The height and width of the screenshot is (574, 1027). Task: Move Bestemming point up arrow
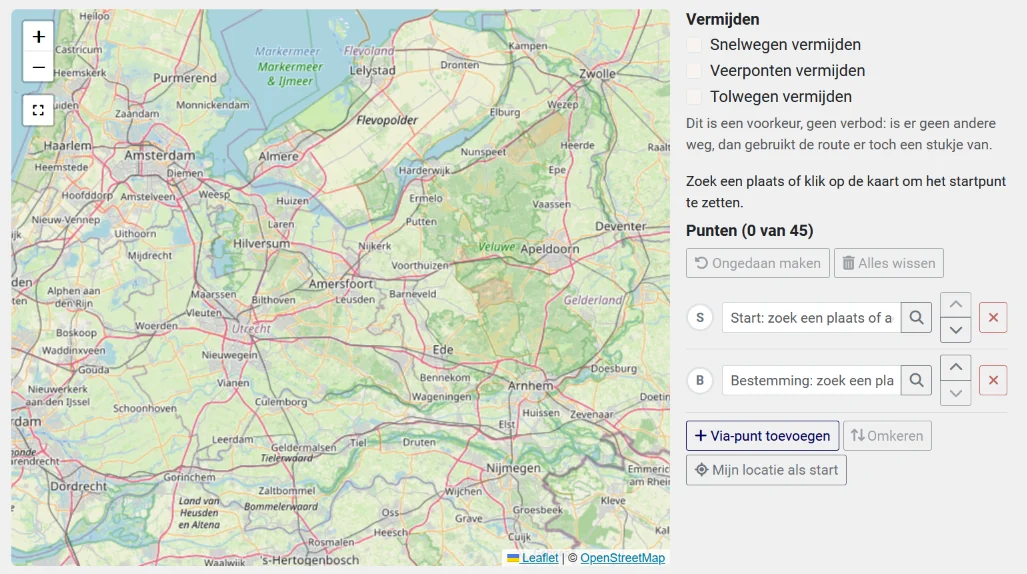(956, 368)
